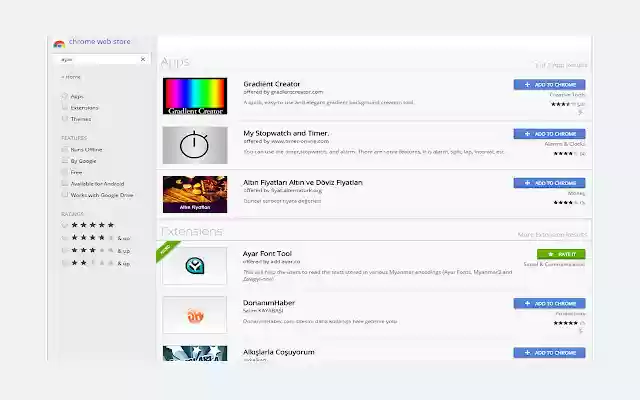Select the five-star rating filter
This screenshot has height=400, width=640.
coord(64,225)
